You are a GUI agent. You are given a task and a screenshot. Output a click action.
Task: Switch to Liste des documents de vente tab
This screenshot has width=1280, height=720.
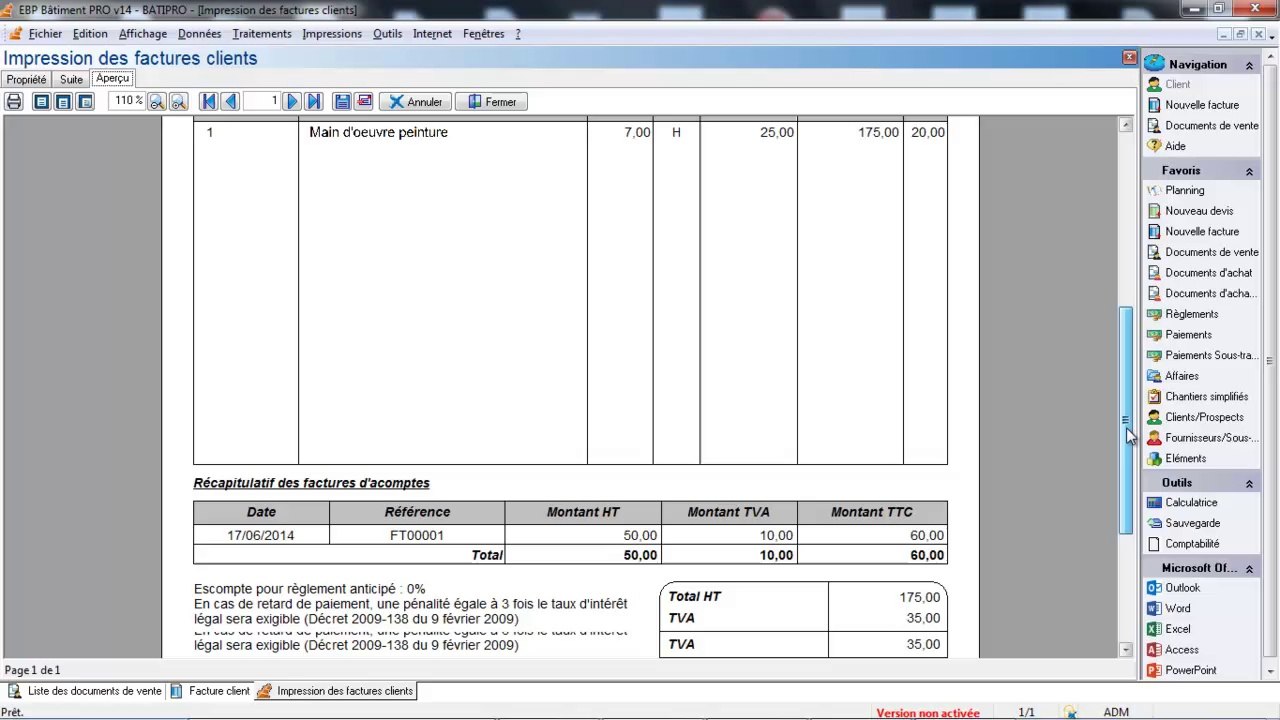coord(85,691)
